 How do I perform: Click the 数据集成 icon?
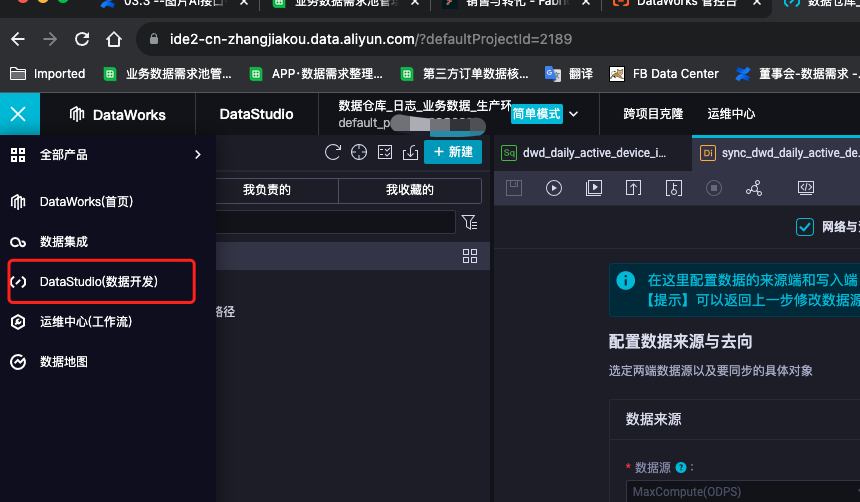click(18, 242)
